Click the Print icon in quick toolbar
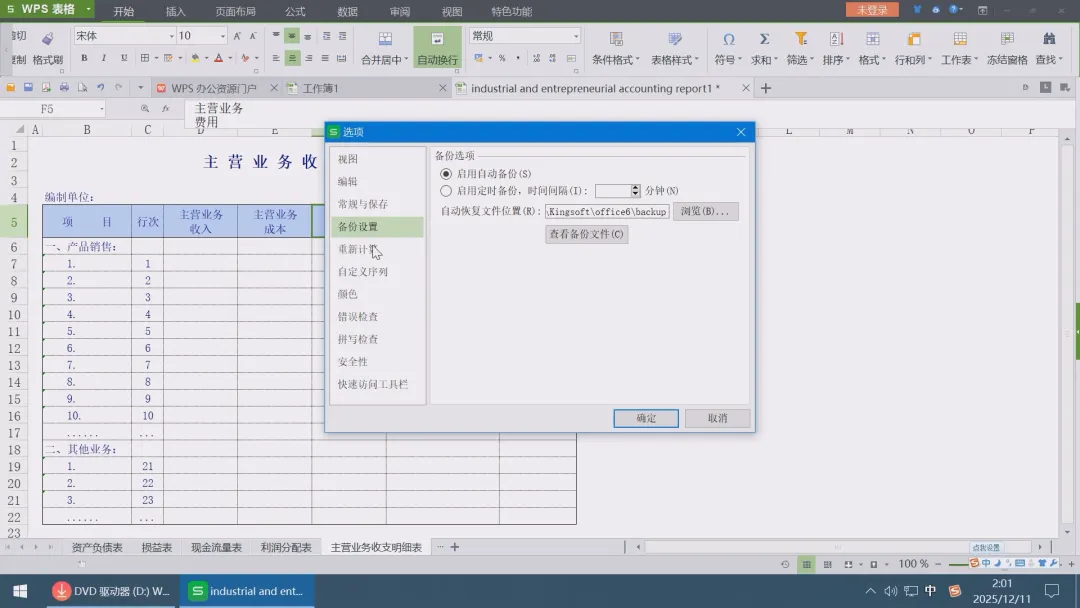 click(64, 87)
